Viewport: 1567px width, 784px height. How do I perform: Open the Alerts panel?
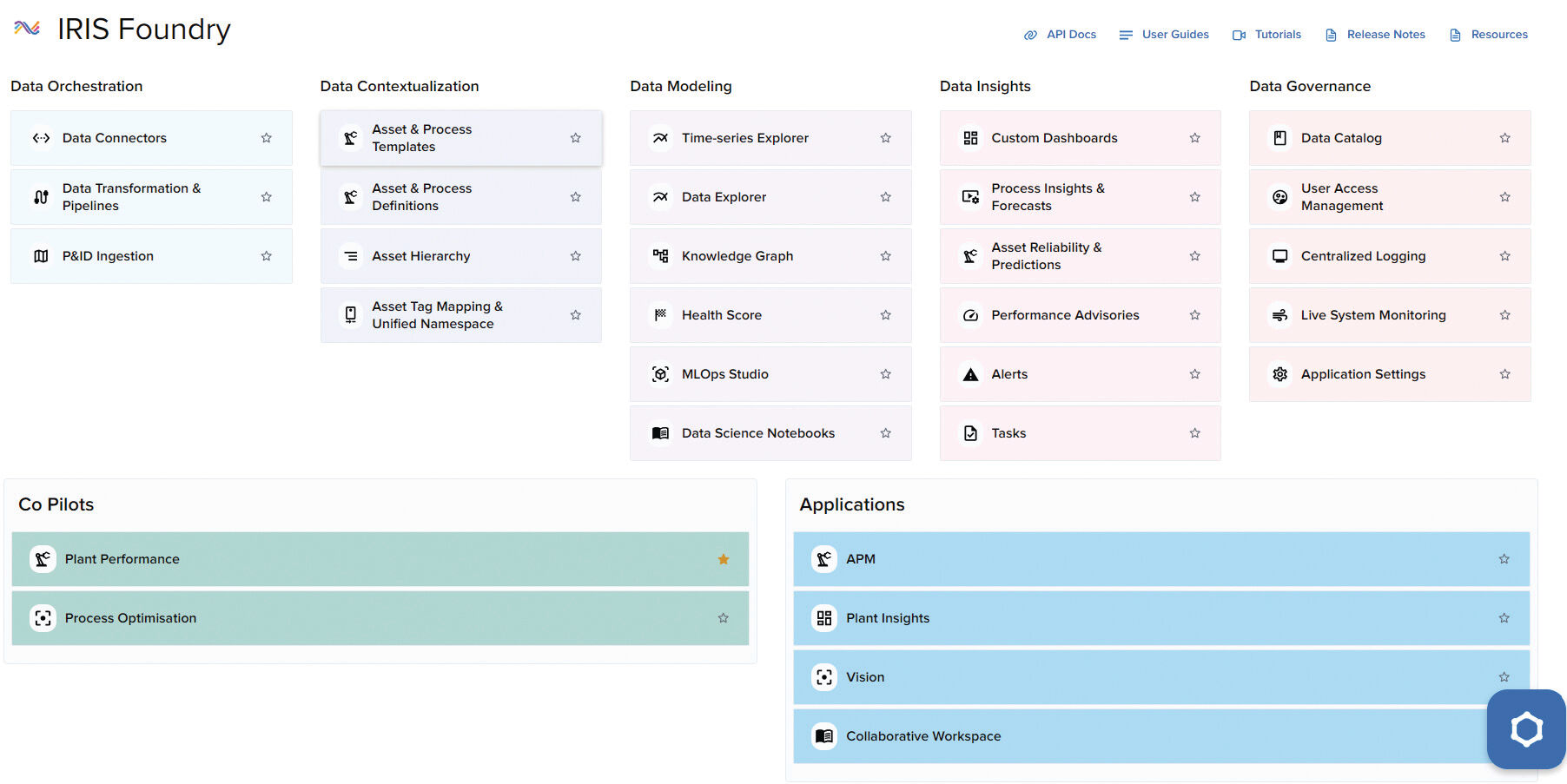pyautogui.click(x=1008, y=373)
